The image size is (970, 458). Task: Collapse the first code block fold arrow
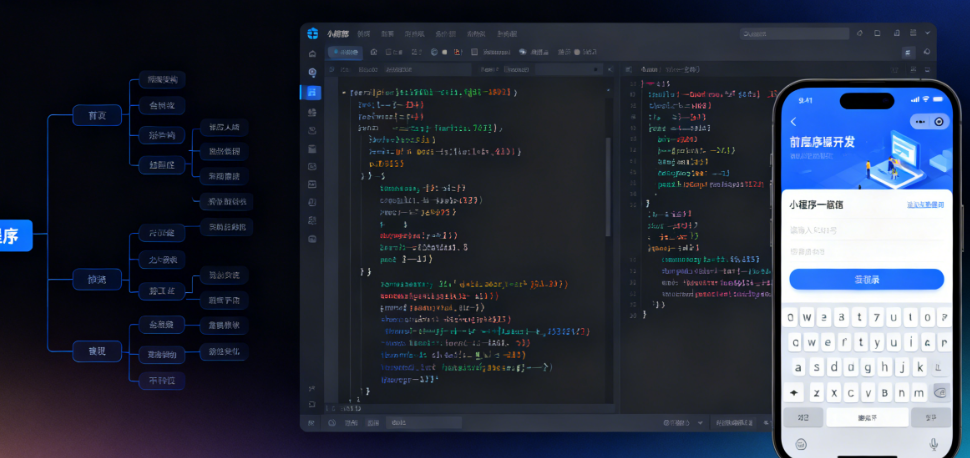pyautogui.click(x=344, y=92)
